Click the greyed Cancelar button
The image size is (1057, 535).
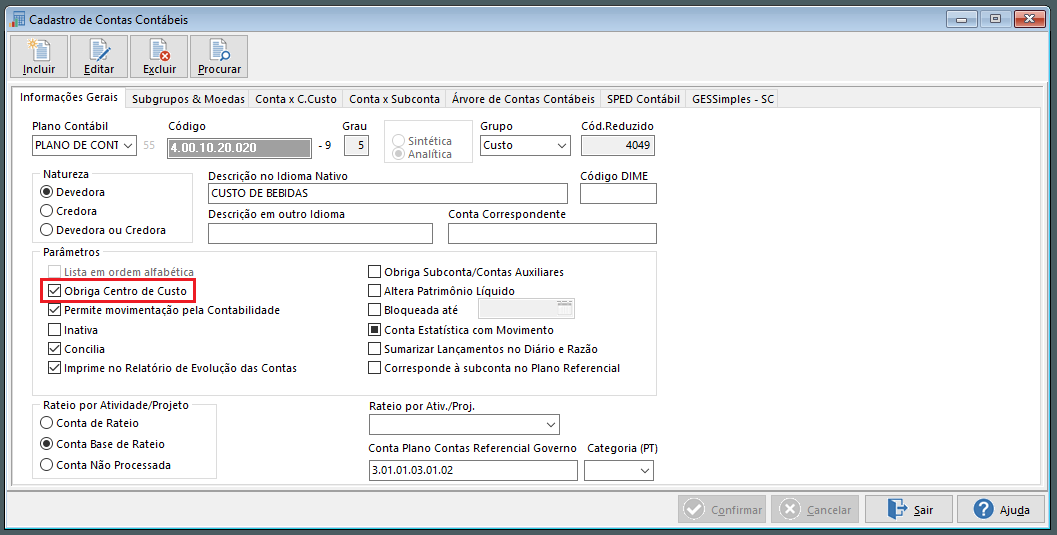coord(814,509)
